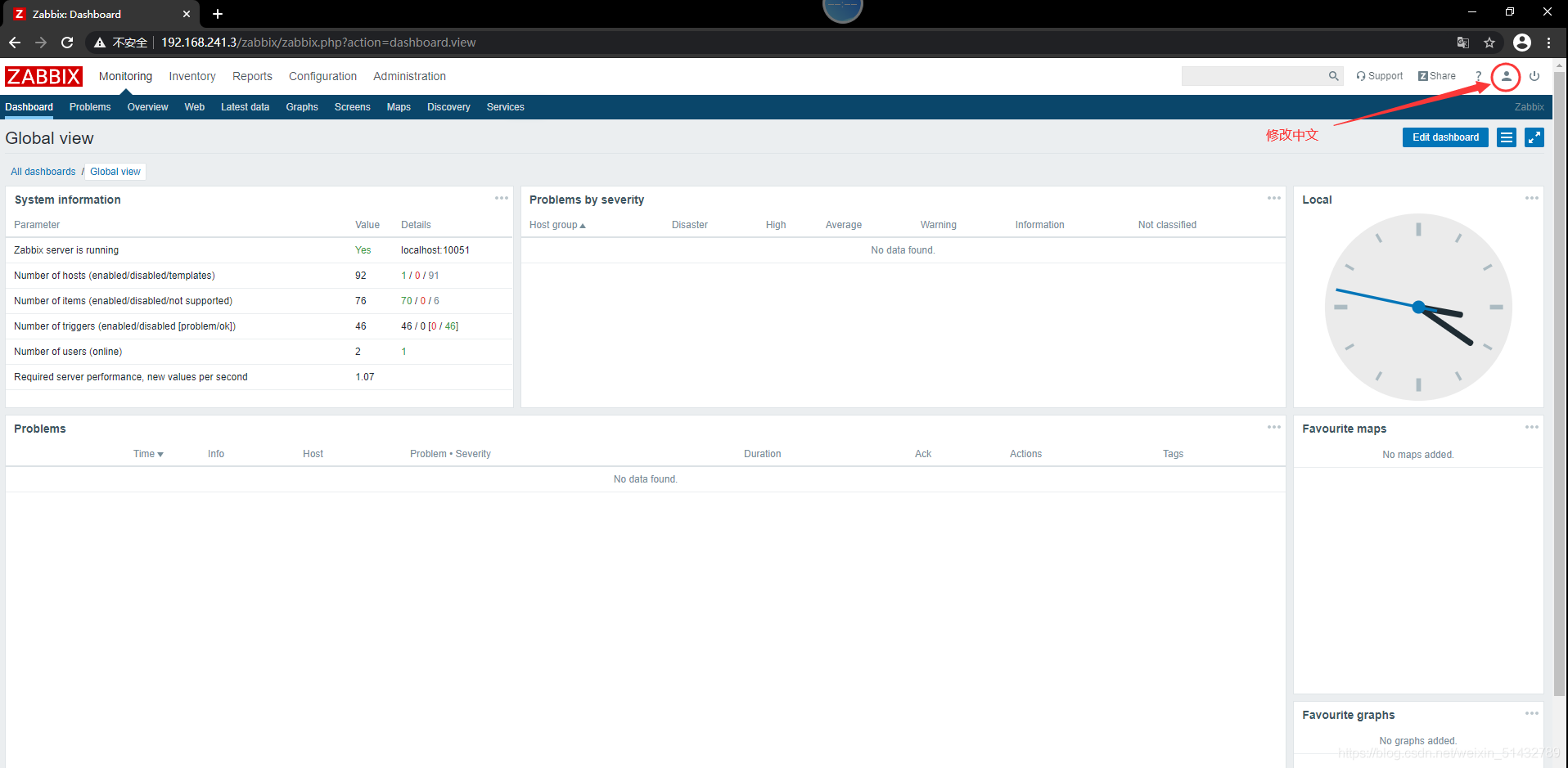1568x768 pixels.
Task: Sort Problems by Time column
Action: click(148, 454)
